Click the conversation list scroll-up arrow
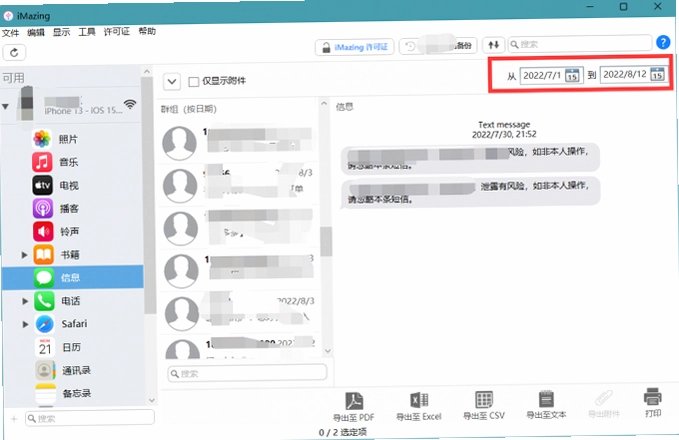The width and height of the screenshot is (679, 440). [x=324, y=104]
